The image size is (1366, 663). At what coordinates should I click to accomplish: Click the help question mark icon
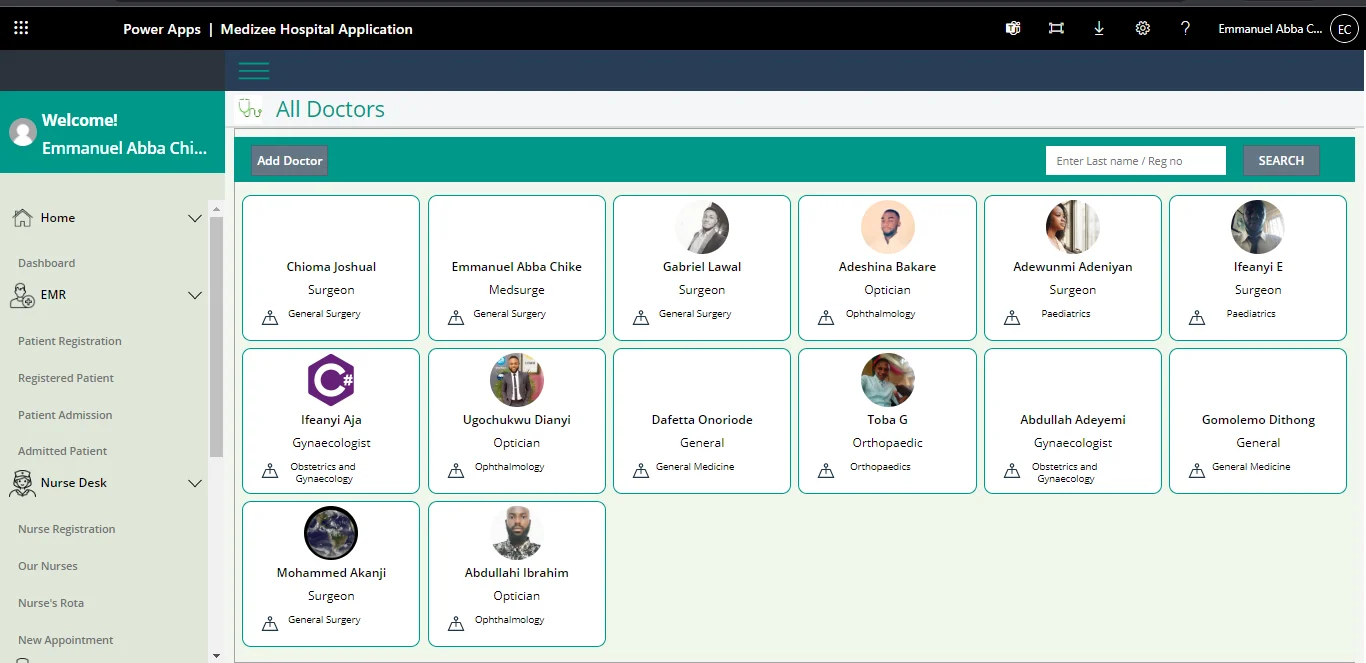1185,29
